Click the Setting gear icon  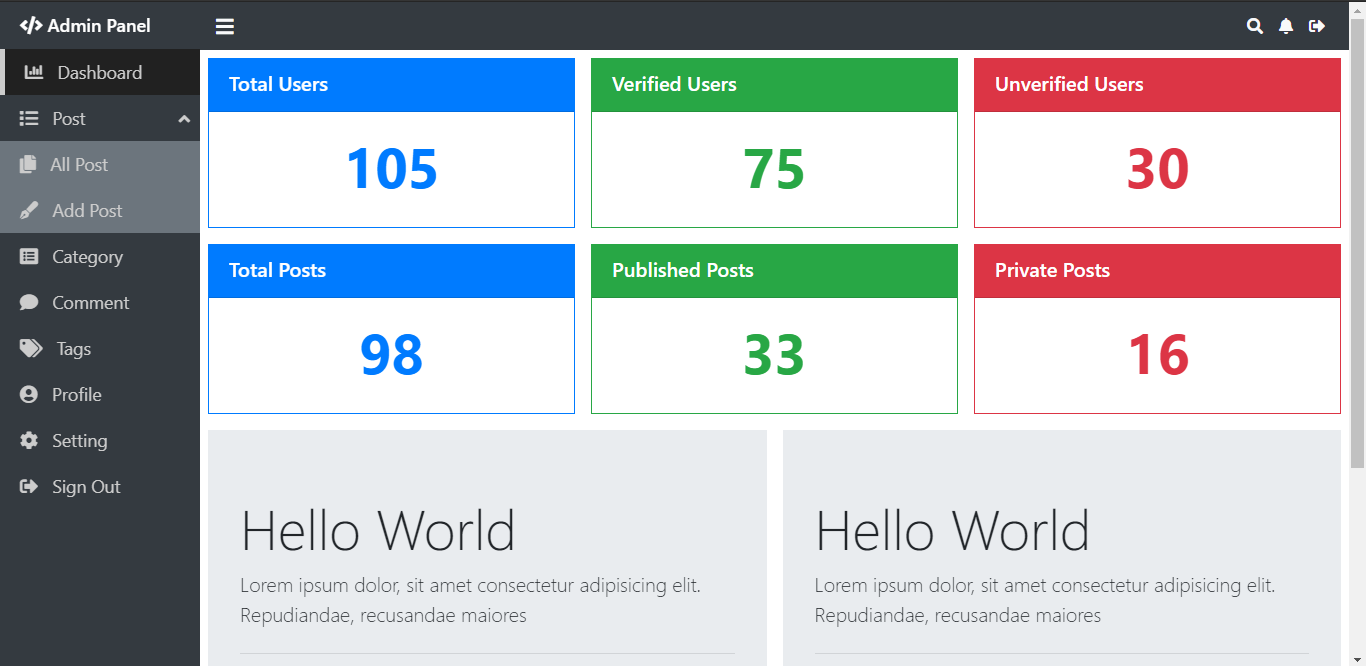pyautogui.click(x=28, y=440)
